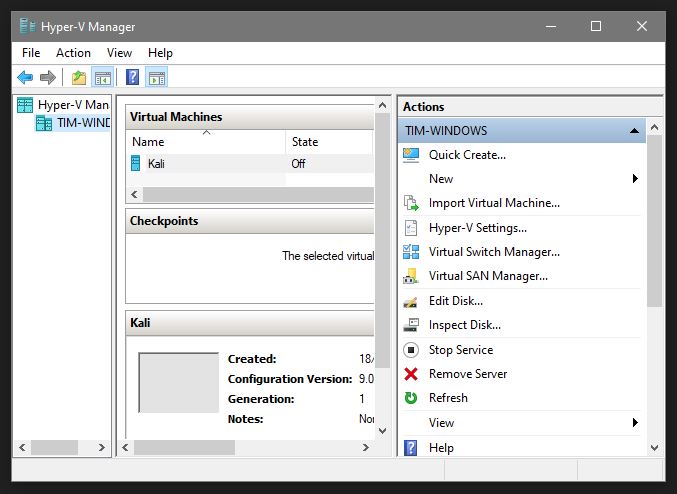Image resolution: width=677 pixels, height=494 pixels.
Task: Expand the View submenu in Actions
Action: pos(635,423)
